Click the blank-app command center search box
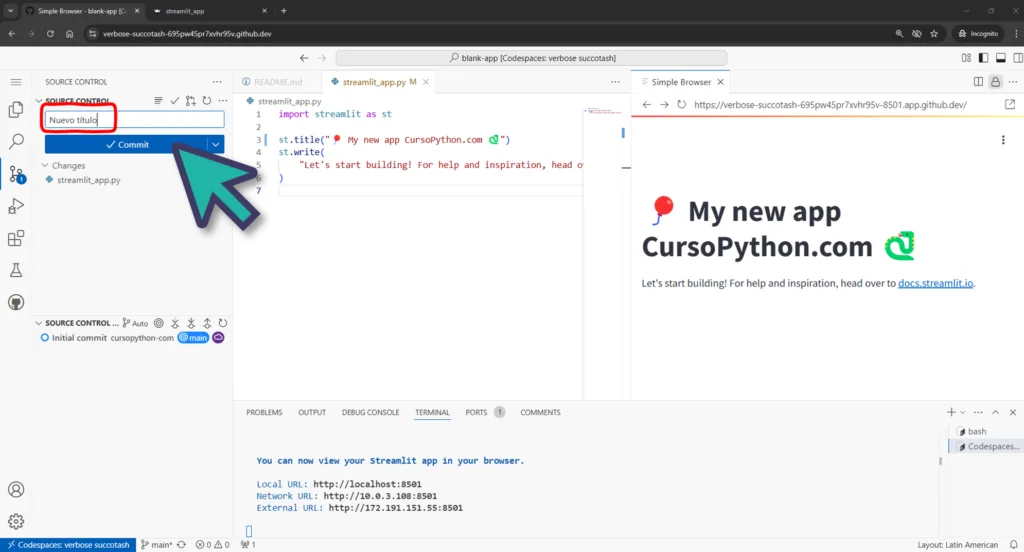Viewport: 1024px width, 552px height. [x=532, y=57]
